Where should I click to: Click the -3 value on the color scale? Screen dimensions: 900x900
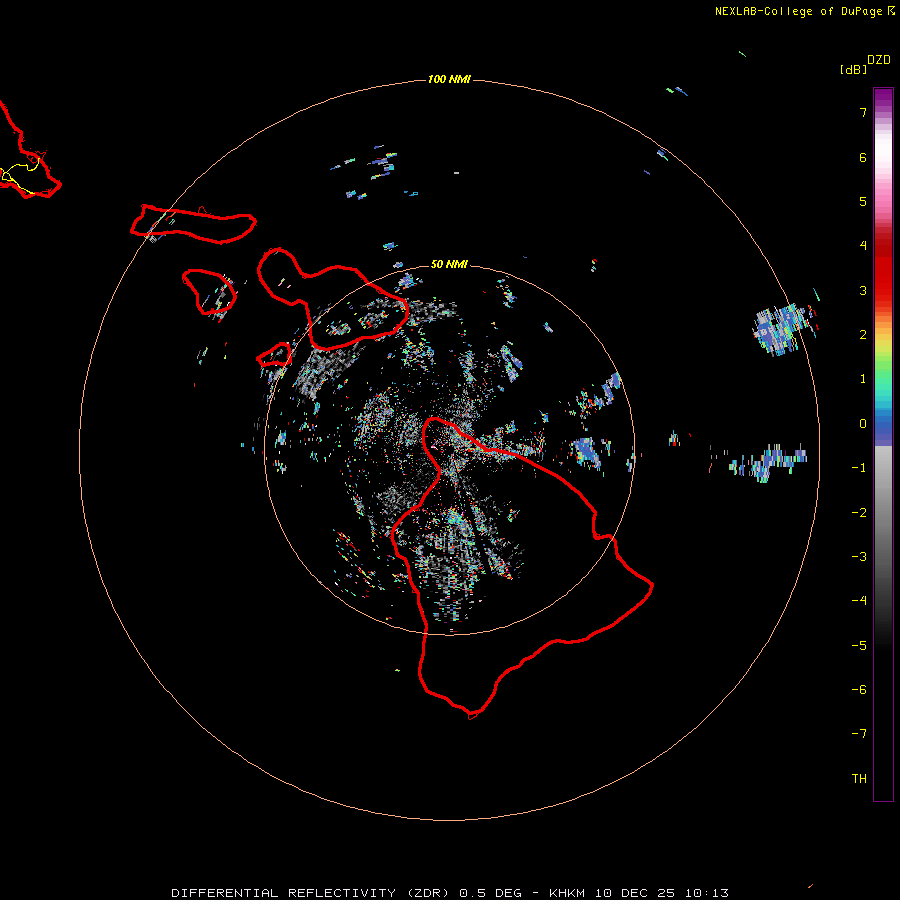tap(859, 557)
